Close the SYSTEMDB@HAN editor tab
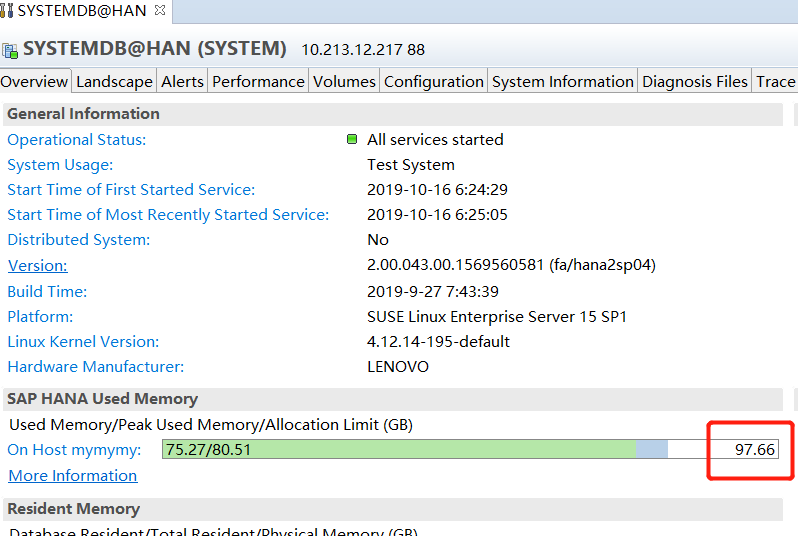798x536 pixels. coord(160,10)
